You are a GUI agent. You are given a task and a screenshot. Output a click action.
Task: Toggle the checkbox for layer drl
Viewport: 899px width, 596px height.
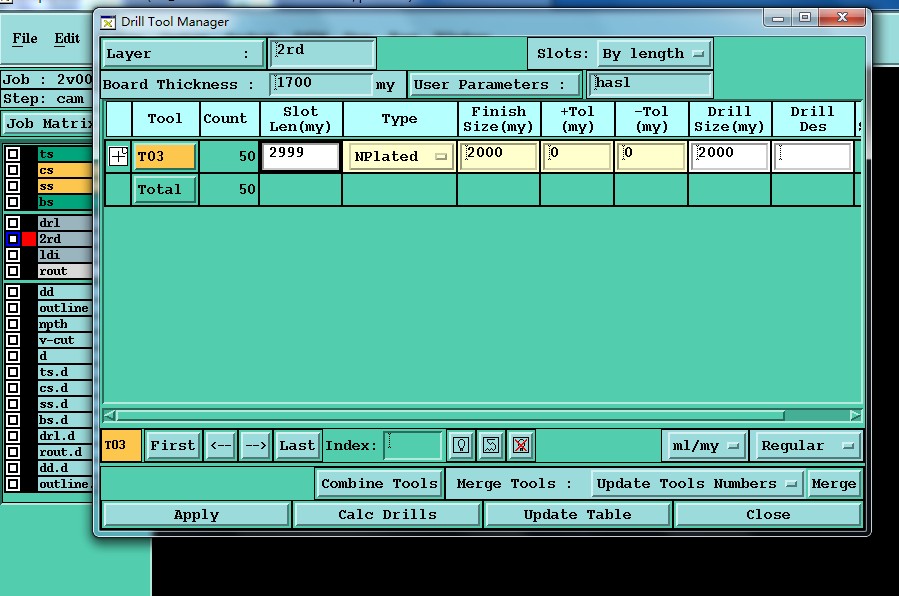pos(13,222)
